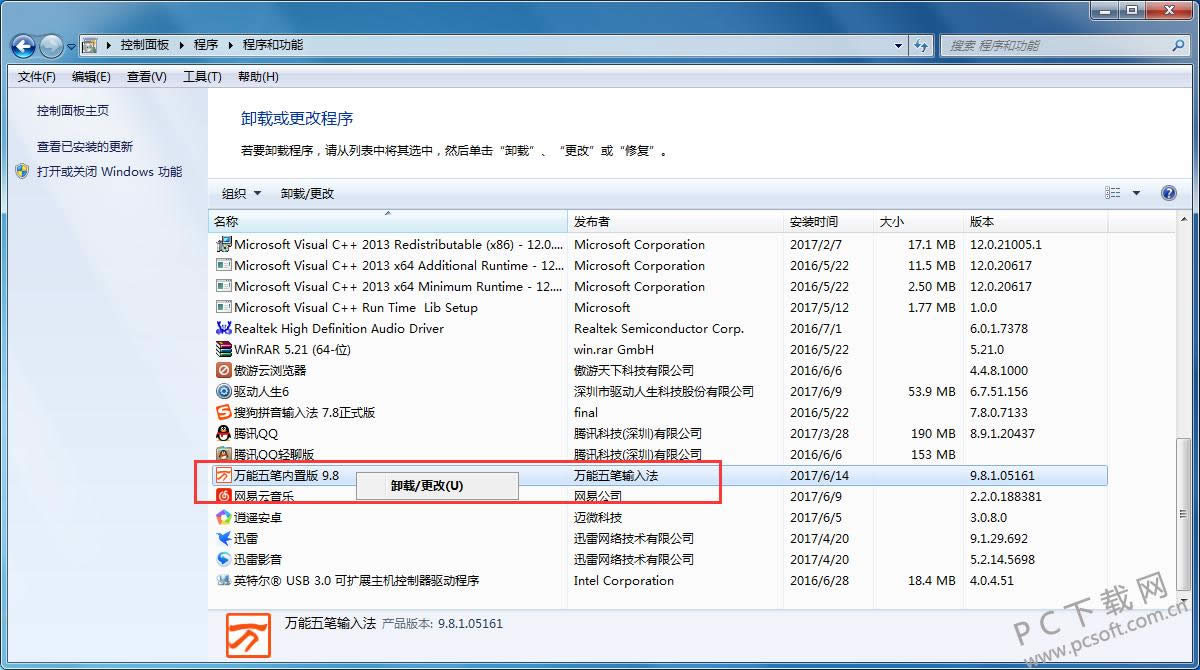1200x670 pixels.
Task: Open the view options dropdown arrow
Action: pyautogui.click(x=1136, y=193)
